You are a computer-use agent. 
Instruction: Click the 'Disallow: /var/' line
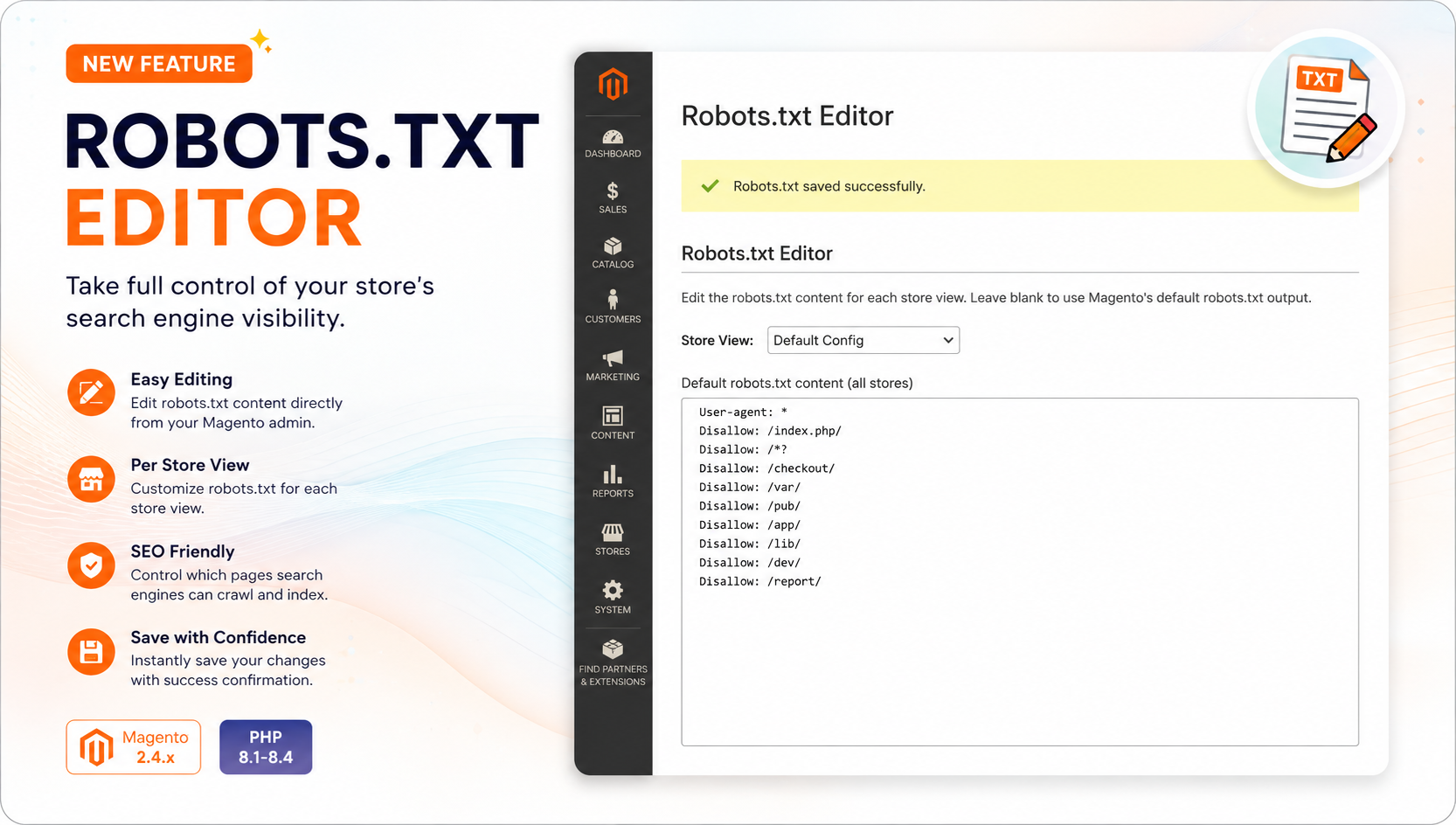pos(750,487)
